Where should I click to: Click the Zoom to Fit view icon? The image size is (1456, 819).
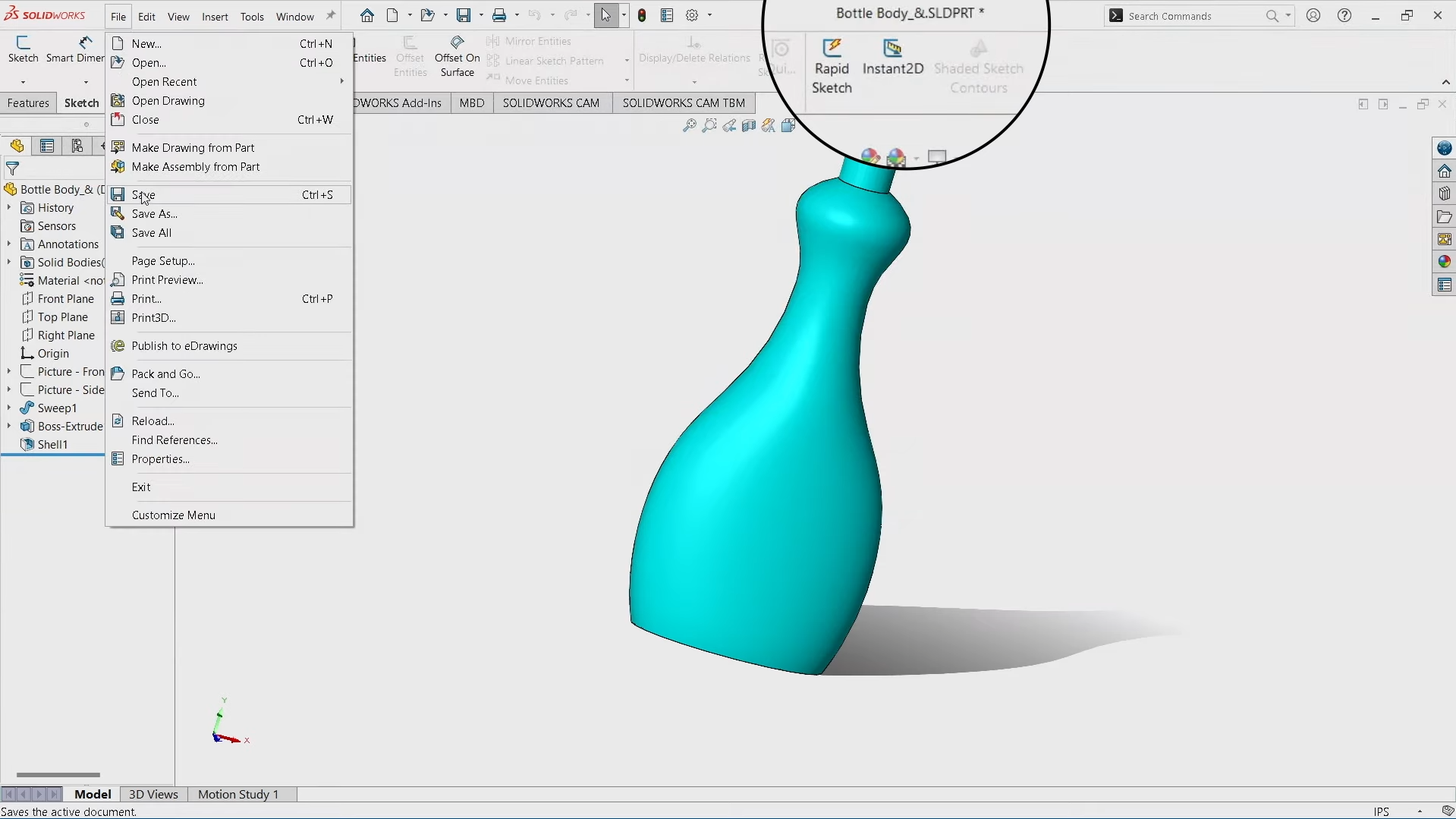[689, 126]
